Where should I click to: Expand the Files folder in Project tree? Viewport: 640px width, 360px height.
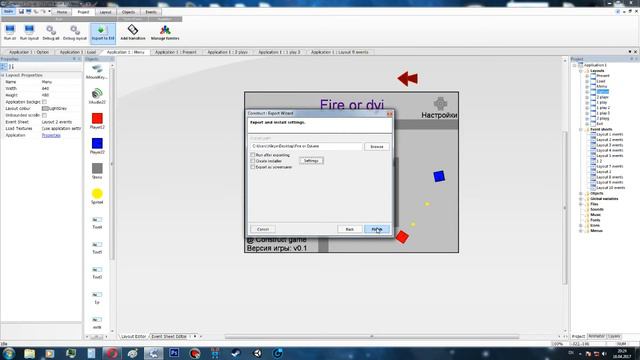tap(581, 204)
